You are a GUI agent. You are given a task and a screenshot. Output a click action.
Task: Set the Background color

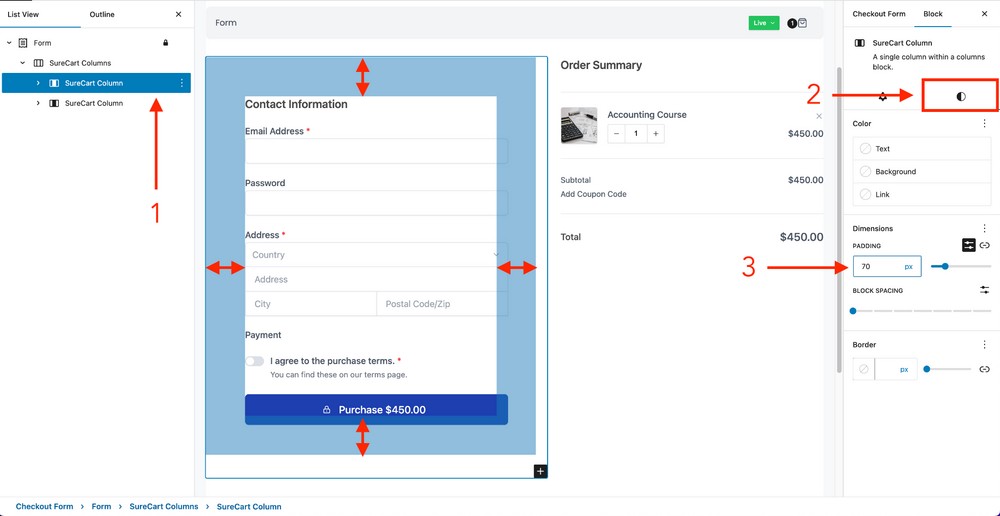[x=922, y=172]
